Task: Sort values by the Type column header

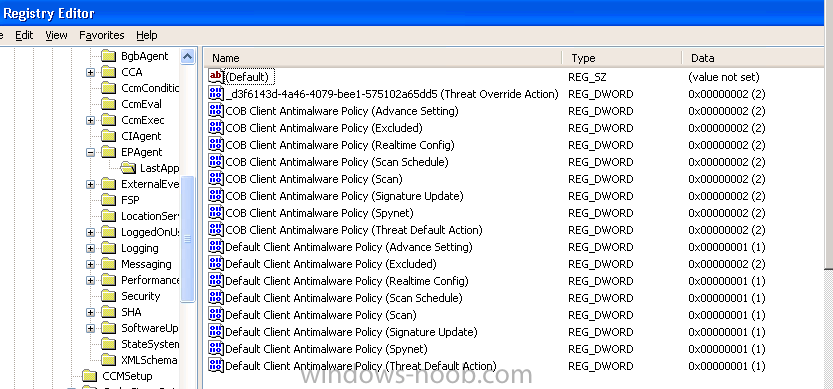Action: (x=622, y=58)
